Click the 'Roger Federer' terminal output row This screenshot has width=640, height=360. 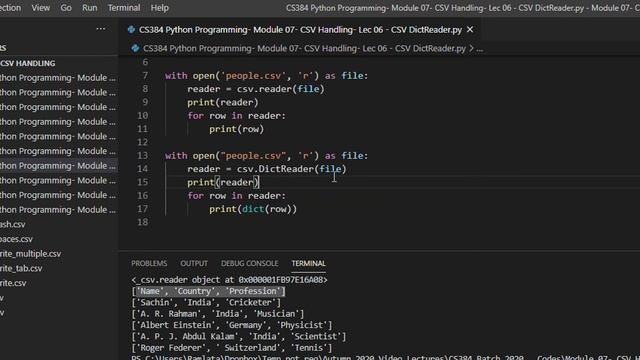click(232, 348)
